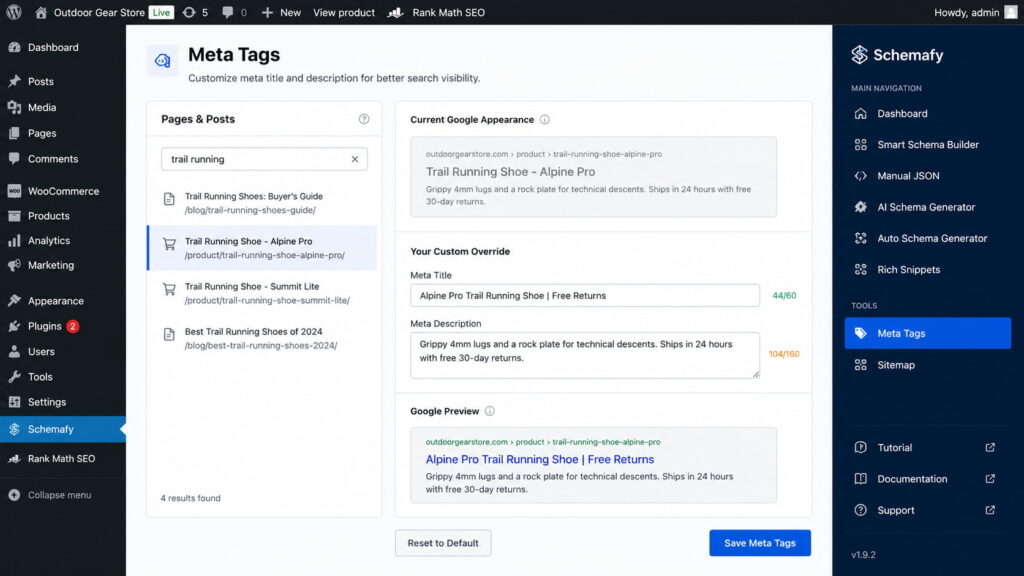Click Manual JSON code icon
The width and height of the screenshot is (1024, 576).
tap(860, 176)
